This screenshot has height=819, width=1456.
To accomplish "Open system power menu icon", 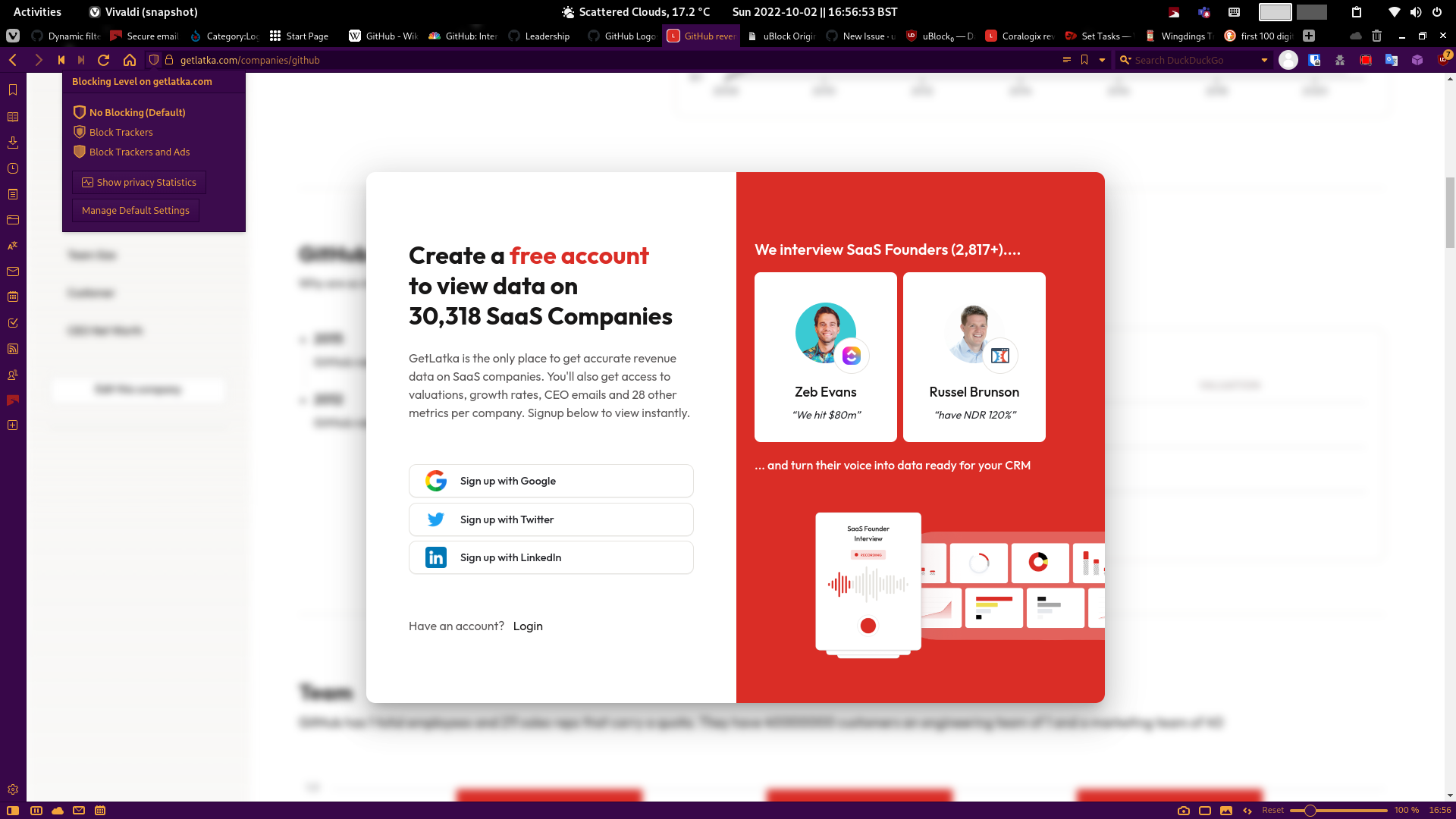I will (1436, 12).
